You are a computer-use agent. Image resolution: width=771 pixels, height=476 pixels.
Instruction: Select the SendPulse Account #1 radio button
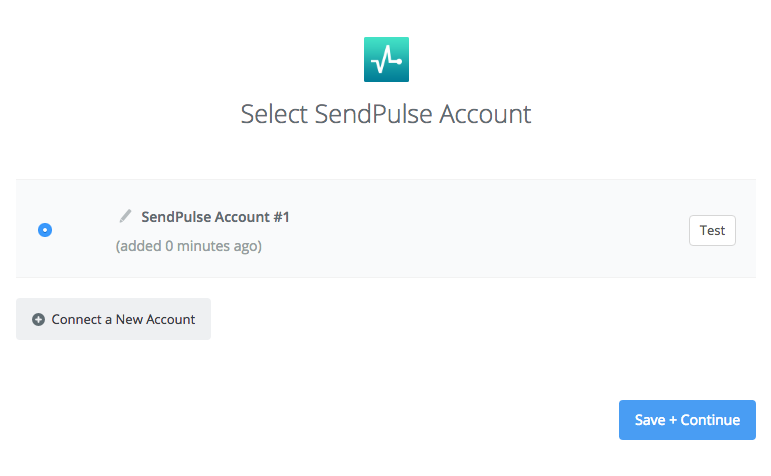click(x=45, y=230)
